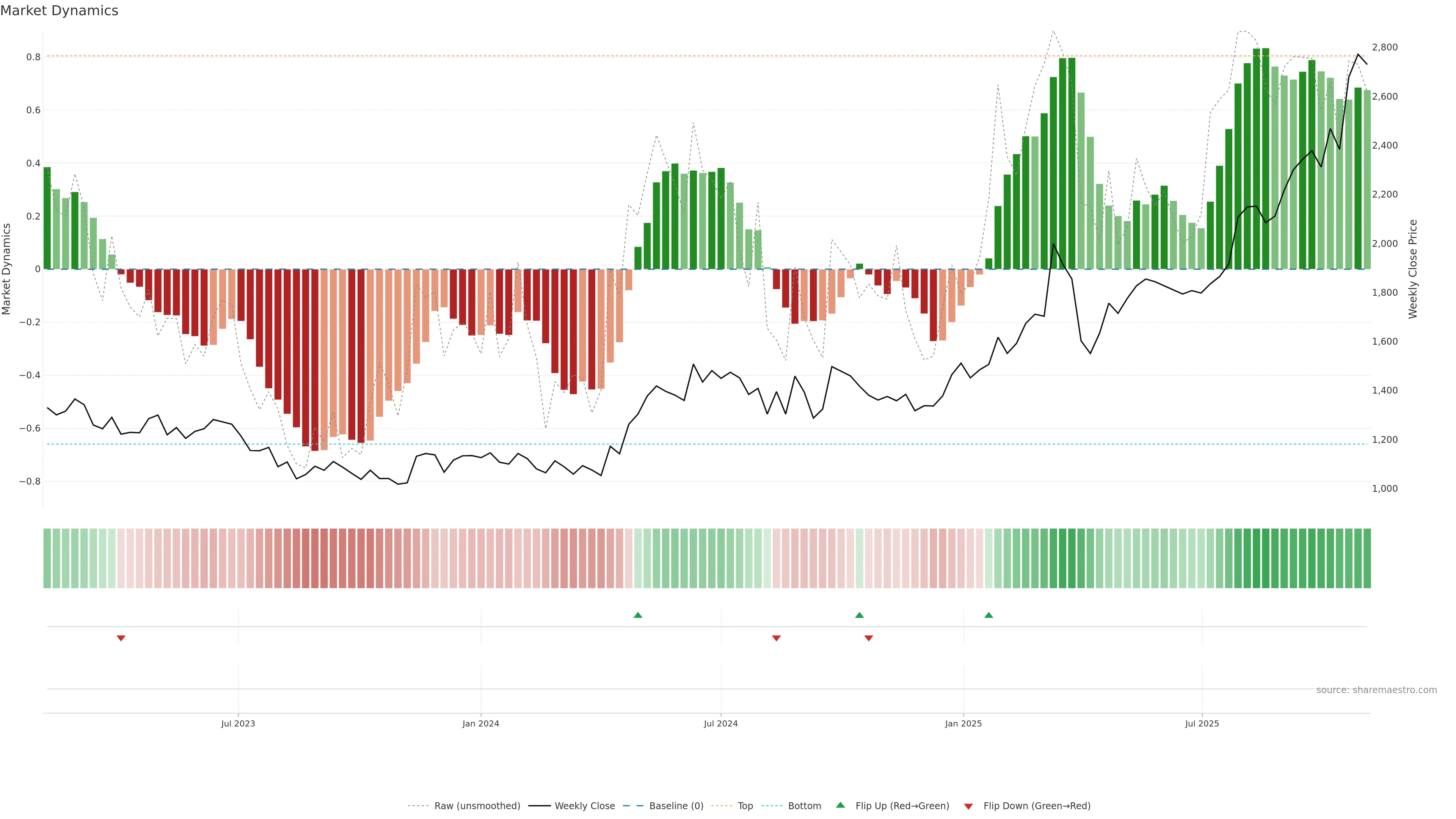Click the Jan 2025 x-axis label
The height and width of the screenshot is (819, 1456).
coord(963,723)
